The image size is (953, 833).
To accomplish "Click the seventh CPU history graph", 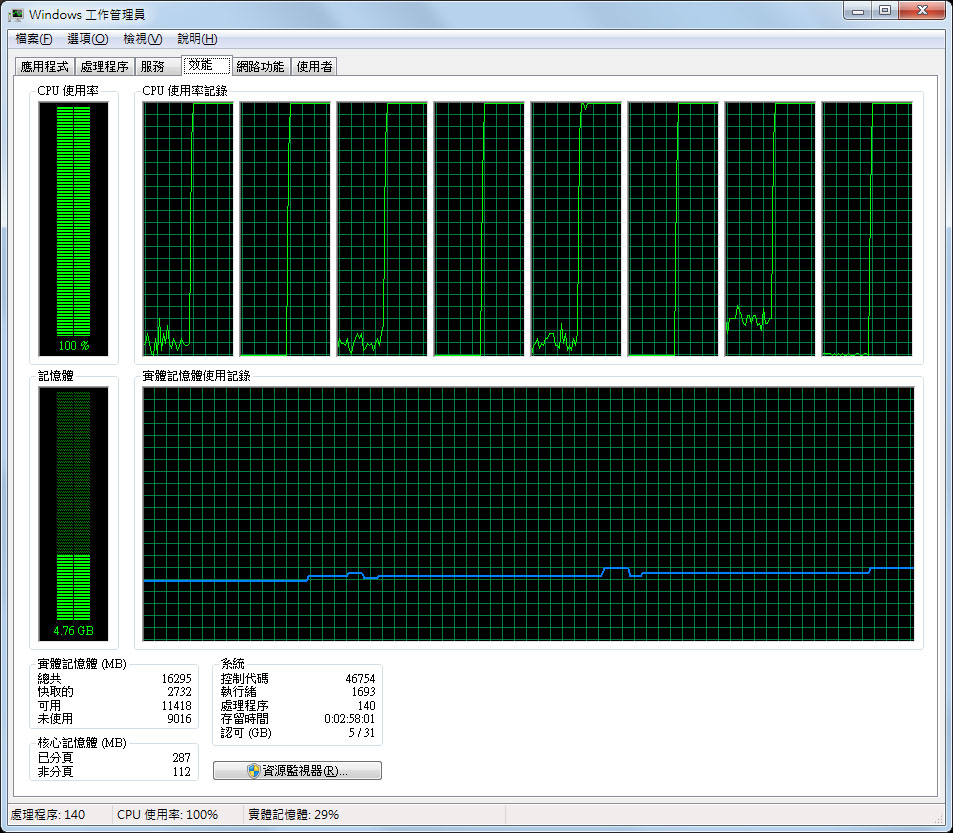I will tap(770, 228).
